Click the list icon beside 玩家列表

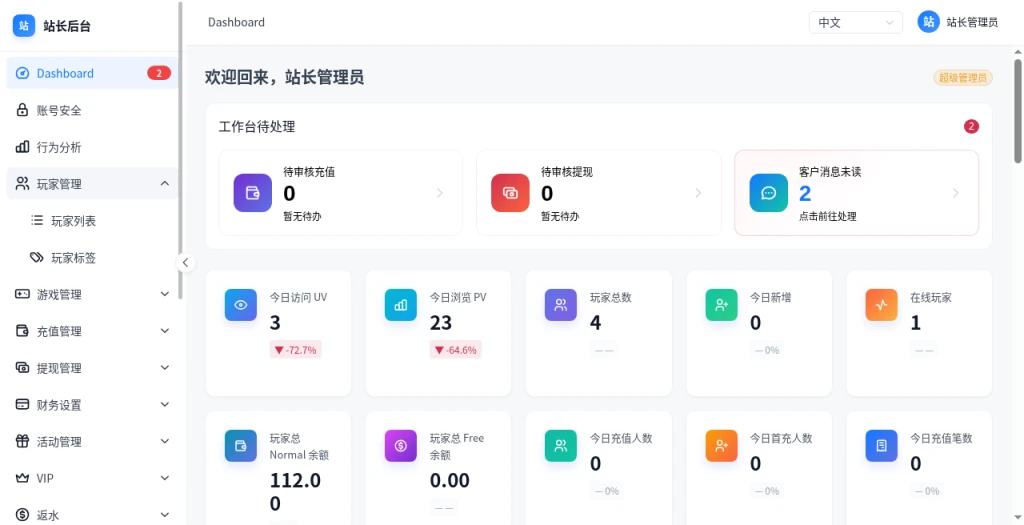coord(37,221)
